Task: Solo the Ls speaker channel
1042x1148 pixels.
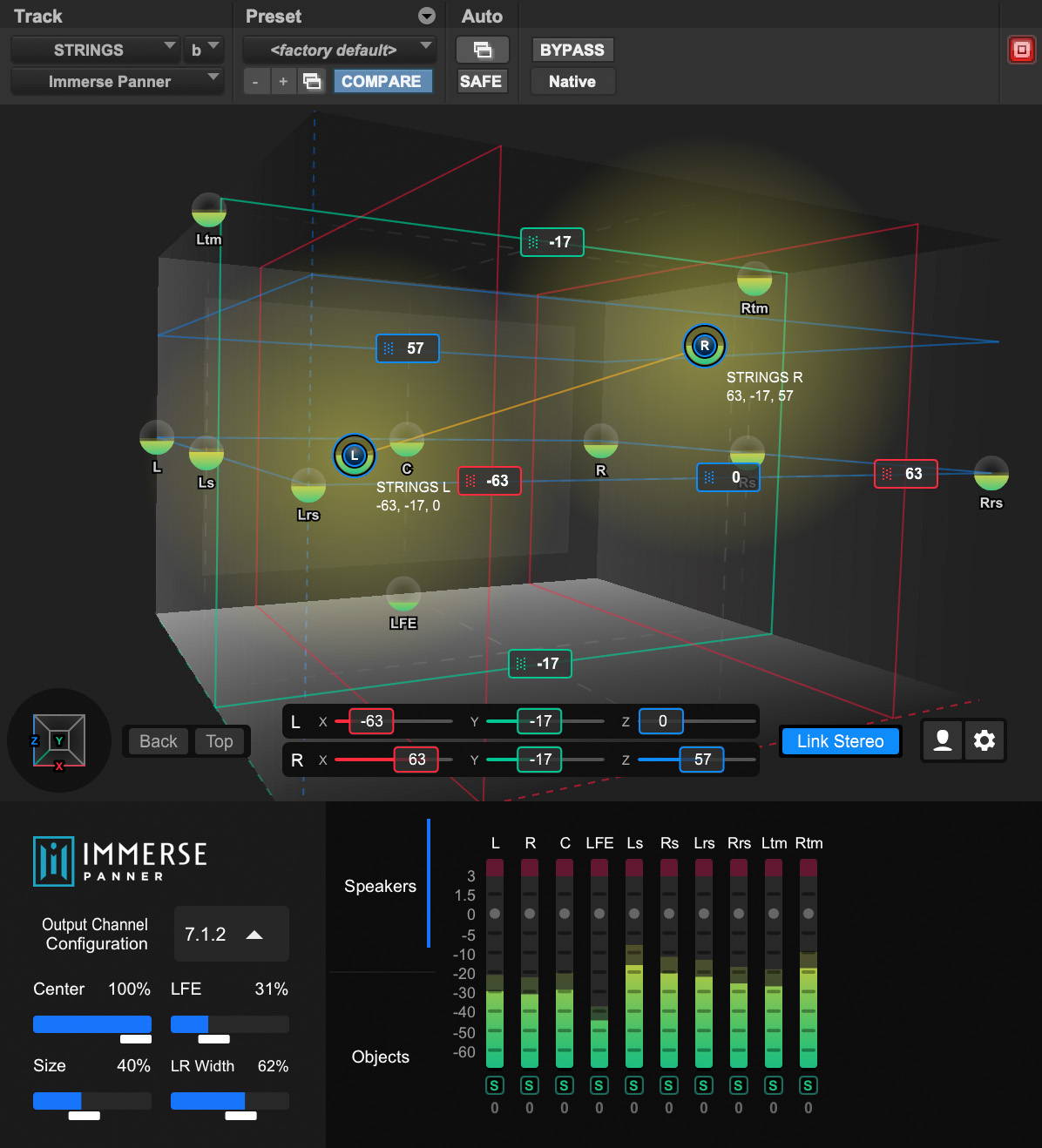Action: coord(634,1085)
